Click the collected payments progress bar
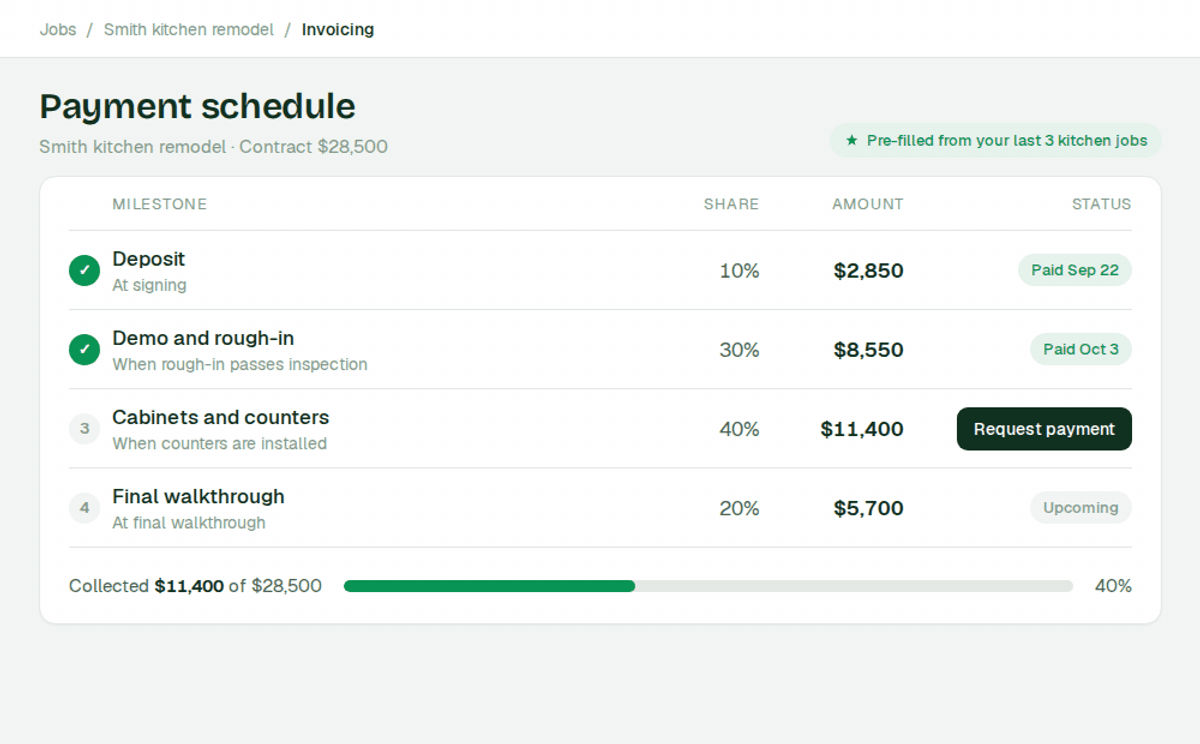The width and height of the screenshot is (1200, 744). pos(708,586)
